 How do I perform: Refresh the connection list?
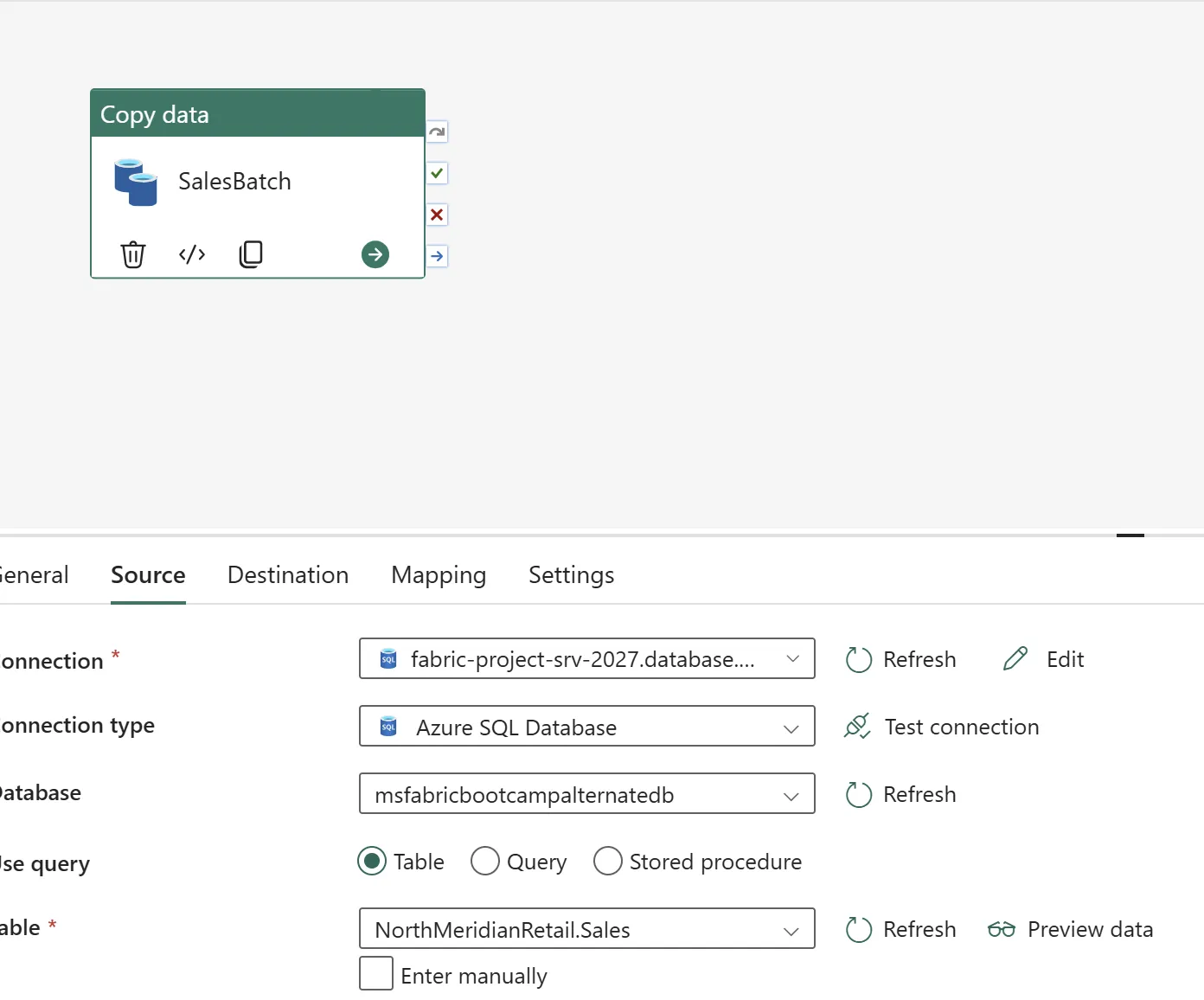point(901,659)
